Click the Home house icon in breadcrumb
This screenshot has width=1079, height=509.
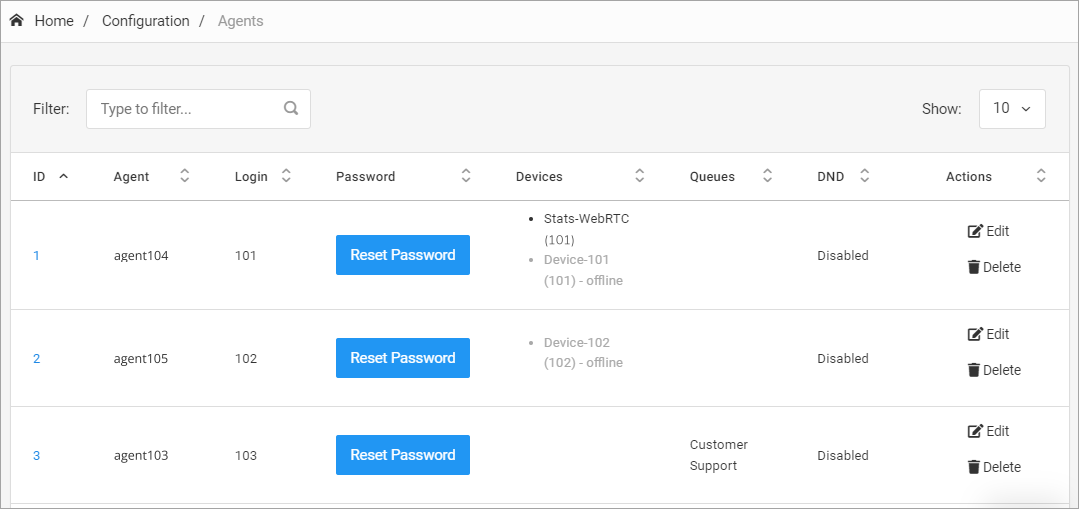[x=17, y=21]
